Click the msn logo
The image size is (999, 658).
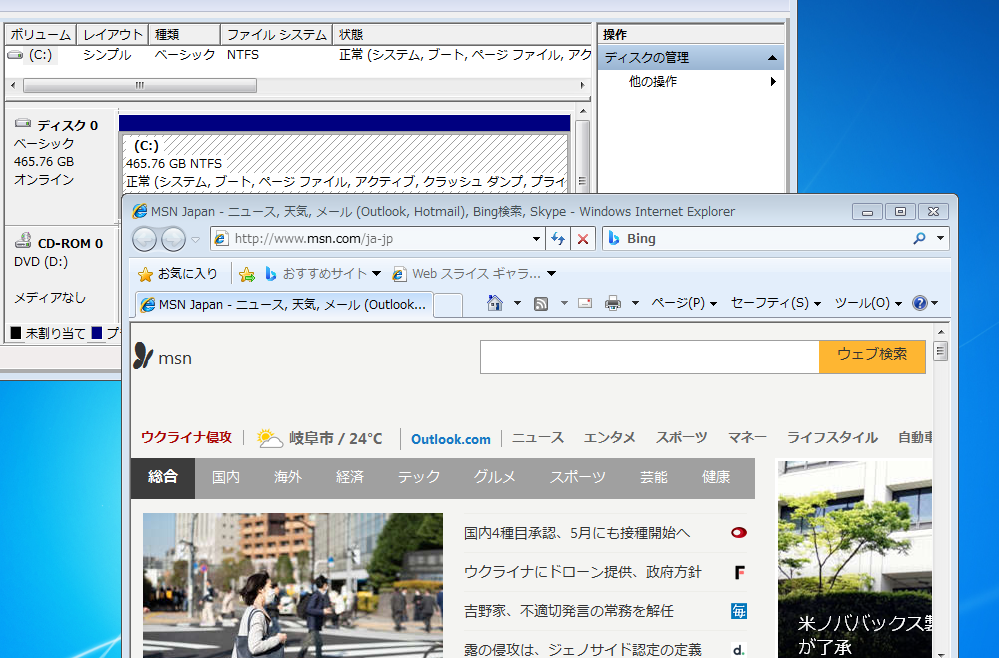tap(162, 357)
